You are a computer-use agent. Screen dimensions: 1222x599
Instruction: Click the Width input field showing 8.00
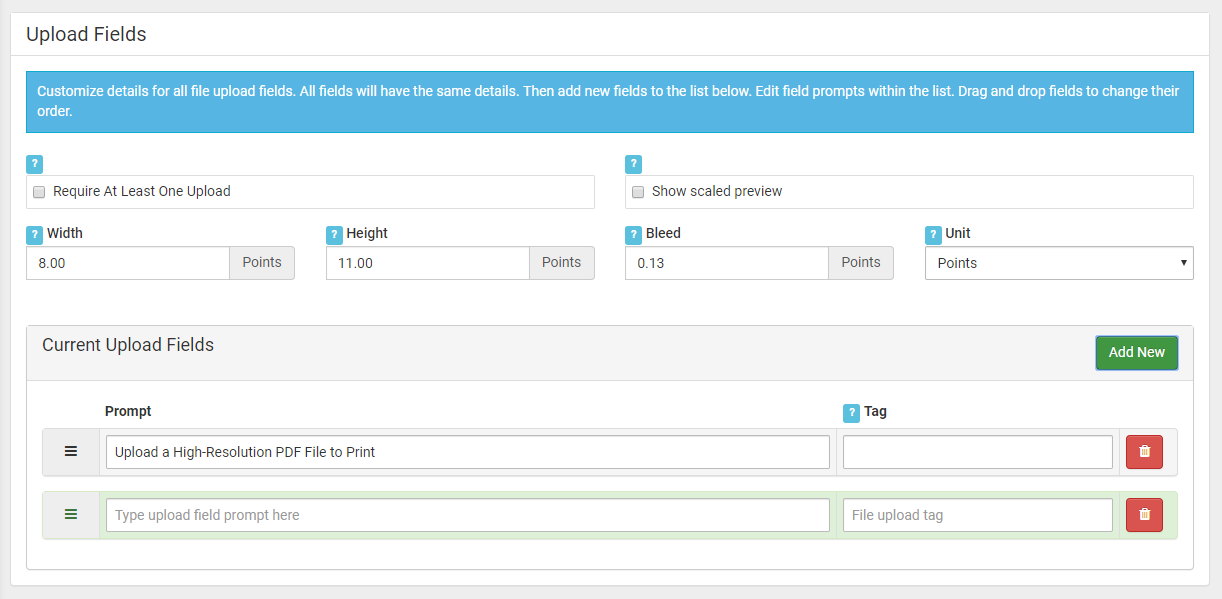click(x=128, y=263)
